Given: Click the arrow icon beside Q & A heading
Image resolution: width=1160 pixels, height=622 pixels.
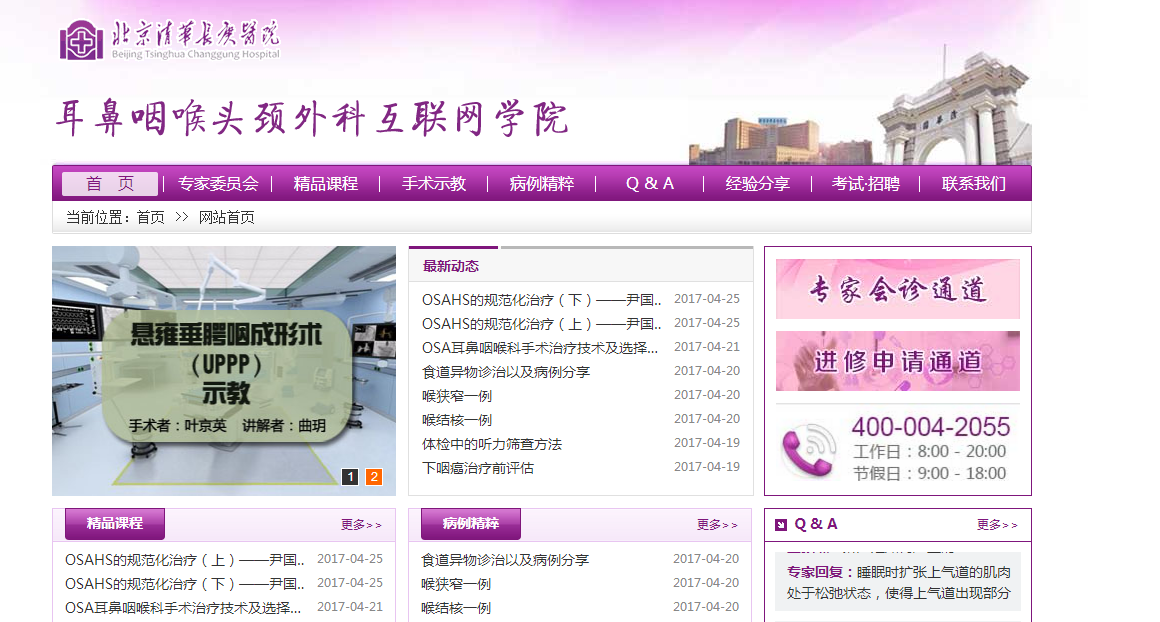Looking at the screenshot, I should point(781,525).
